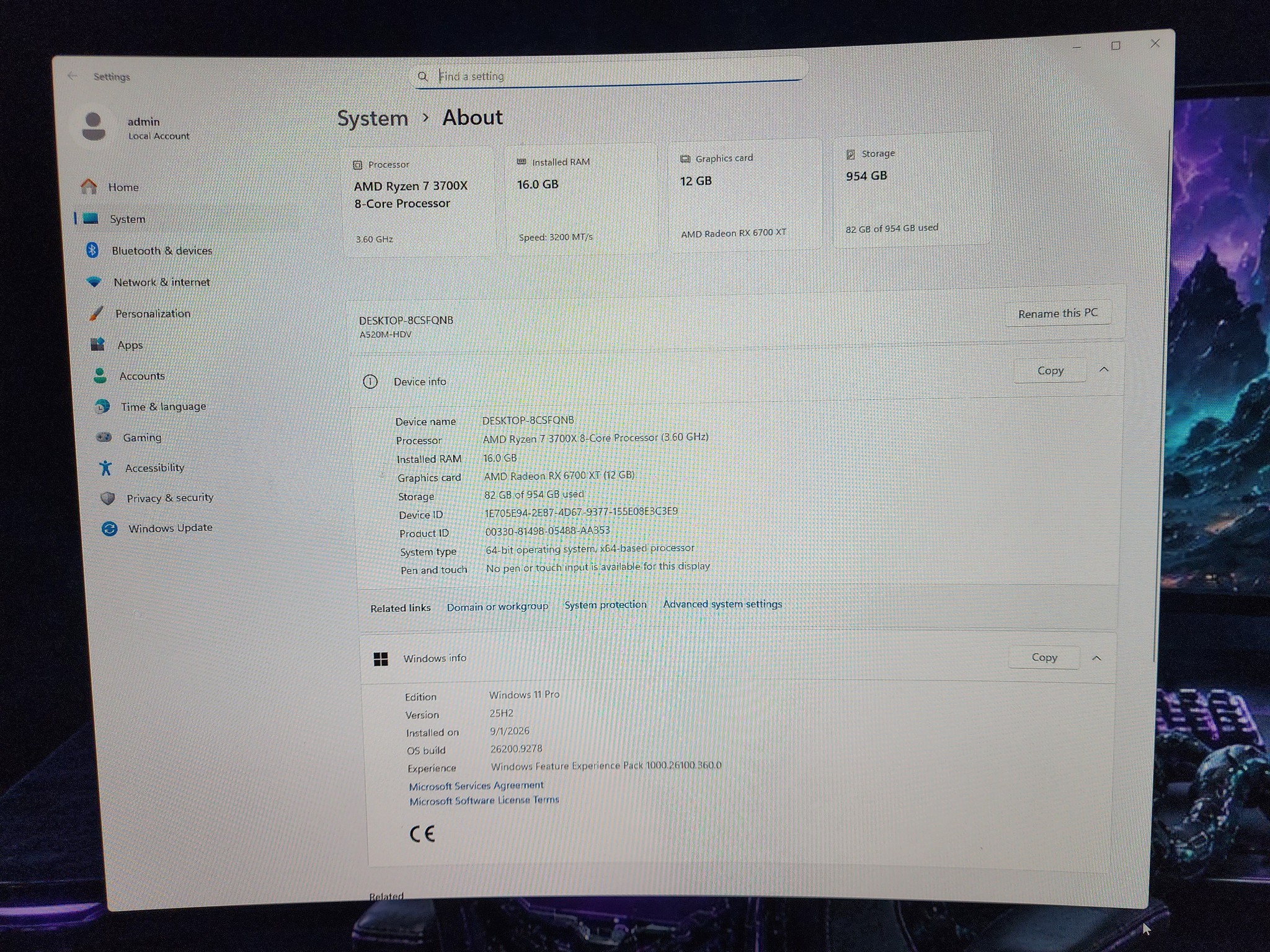Click device name DESKTOP-8CSFQNB in Device info
This screenshot has height=952, width=1270.
(528, 420)
